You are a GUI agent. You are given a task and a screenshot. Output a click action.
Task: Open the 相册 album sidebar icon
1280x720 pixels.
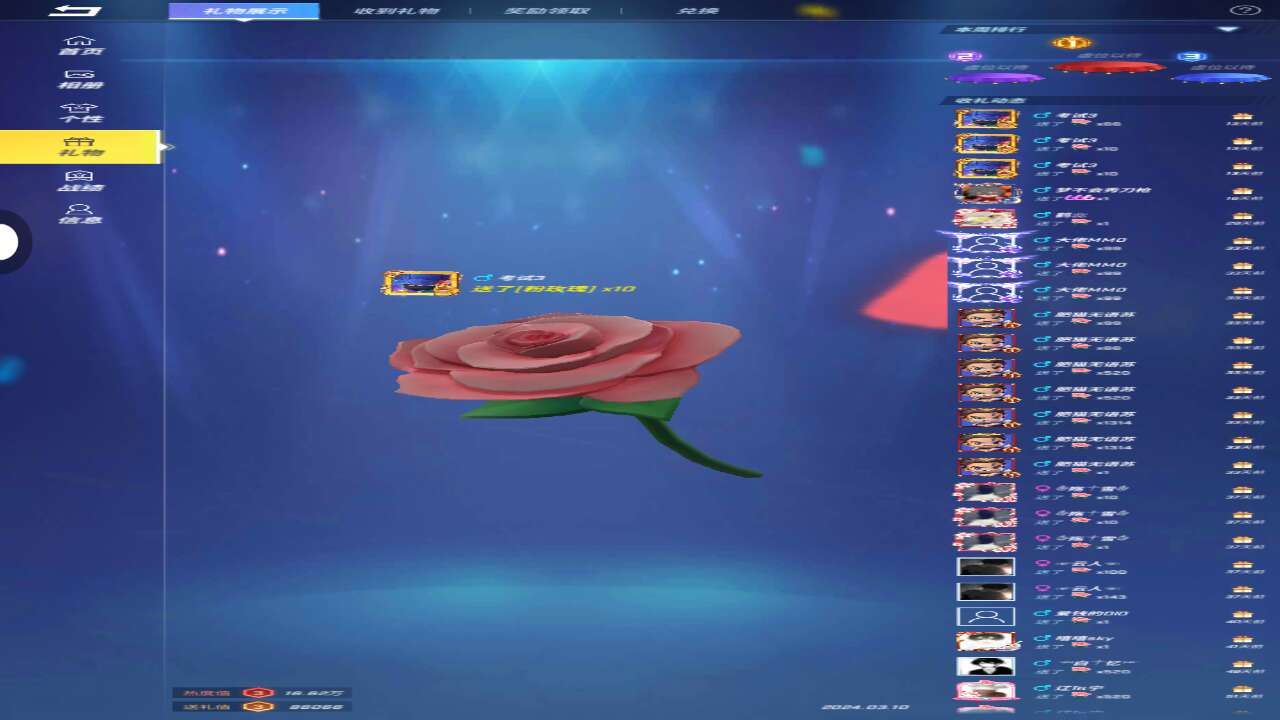80,79
